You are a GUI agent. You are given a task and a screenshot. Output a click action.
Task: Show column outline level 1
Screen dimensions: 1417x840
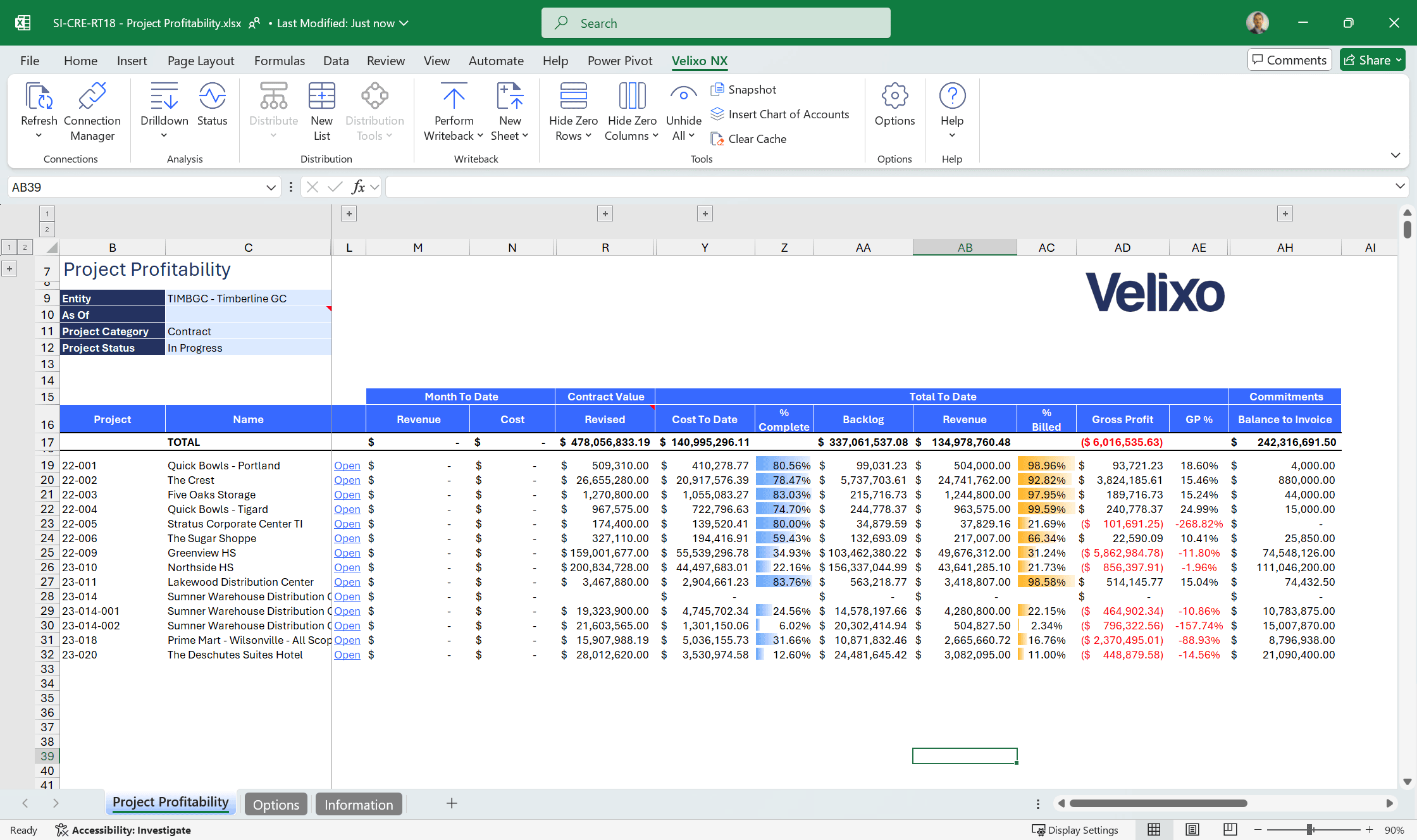(47, 214)
